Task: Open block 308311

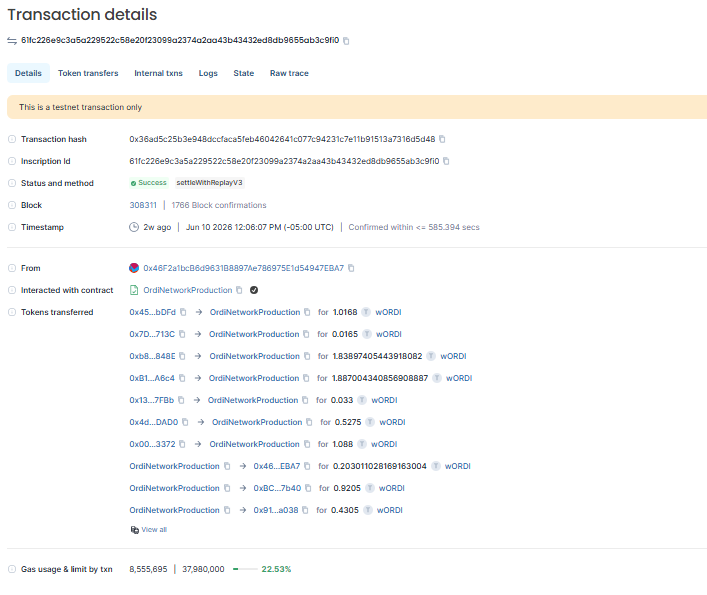Action: [x=143, y=205]
